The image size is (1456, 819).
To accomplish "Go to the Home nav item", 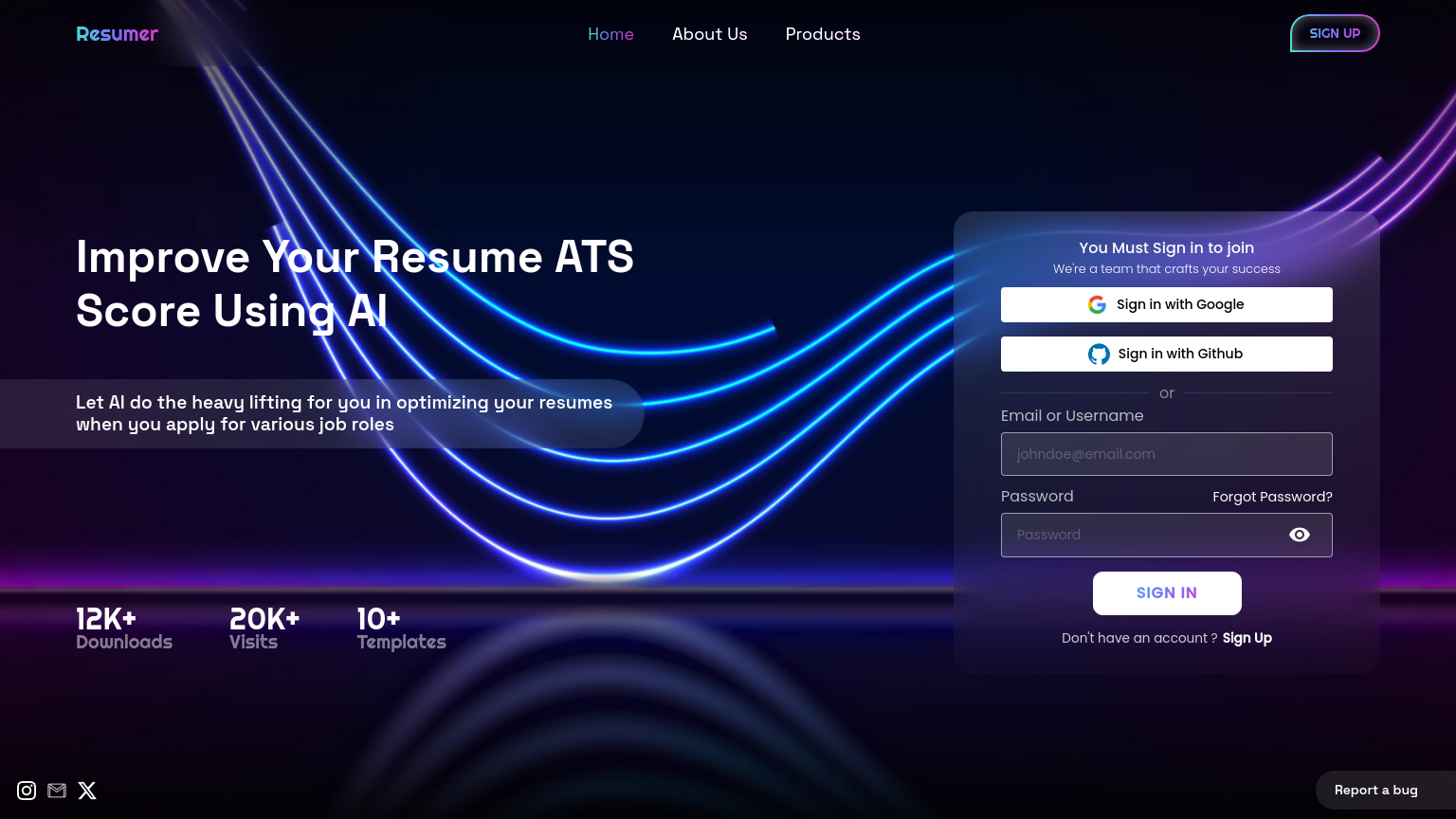I will click(x=610, y=34).
